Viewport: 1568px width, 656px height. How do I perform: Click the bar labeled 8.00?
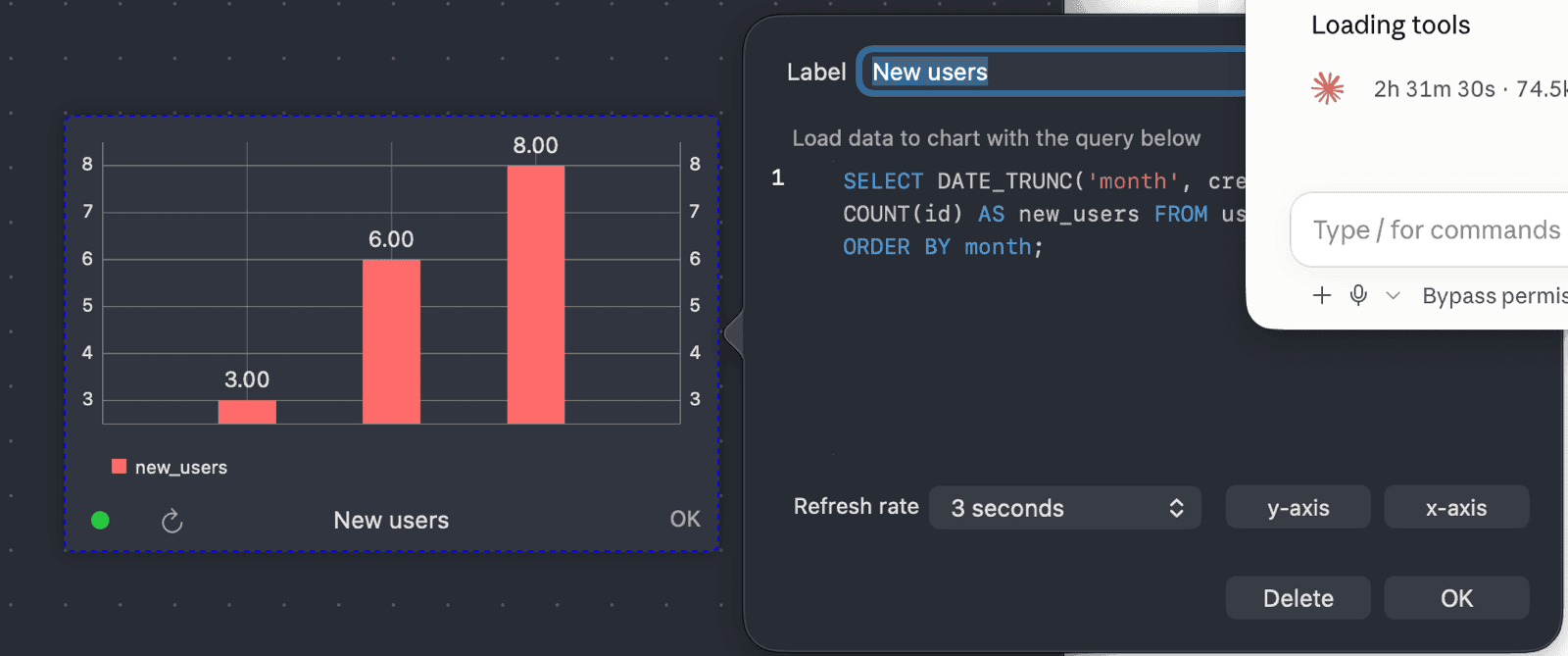click(536, 294)
